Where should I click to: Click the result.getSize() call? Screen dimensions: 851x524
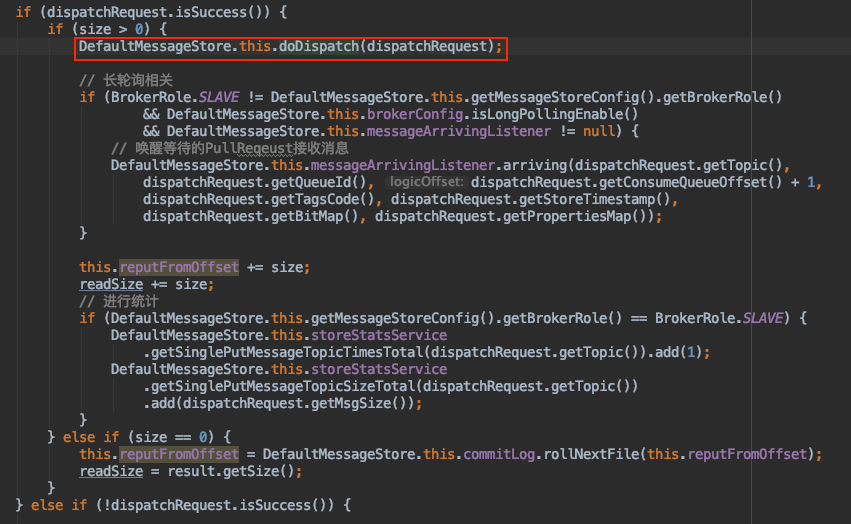231,471
